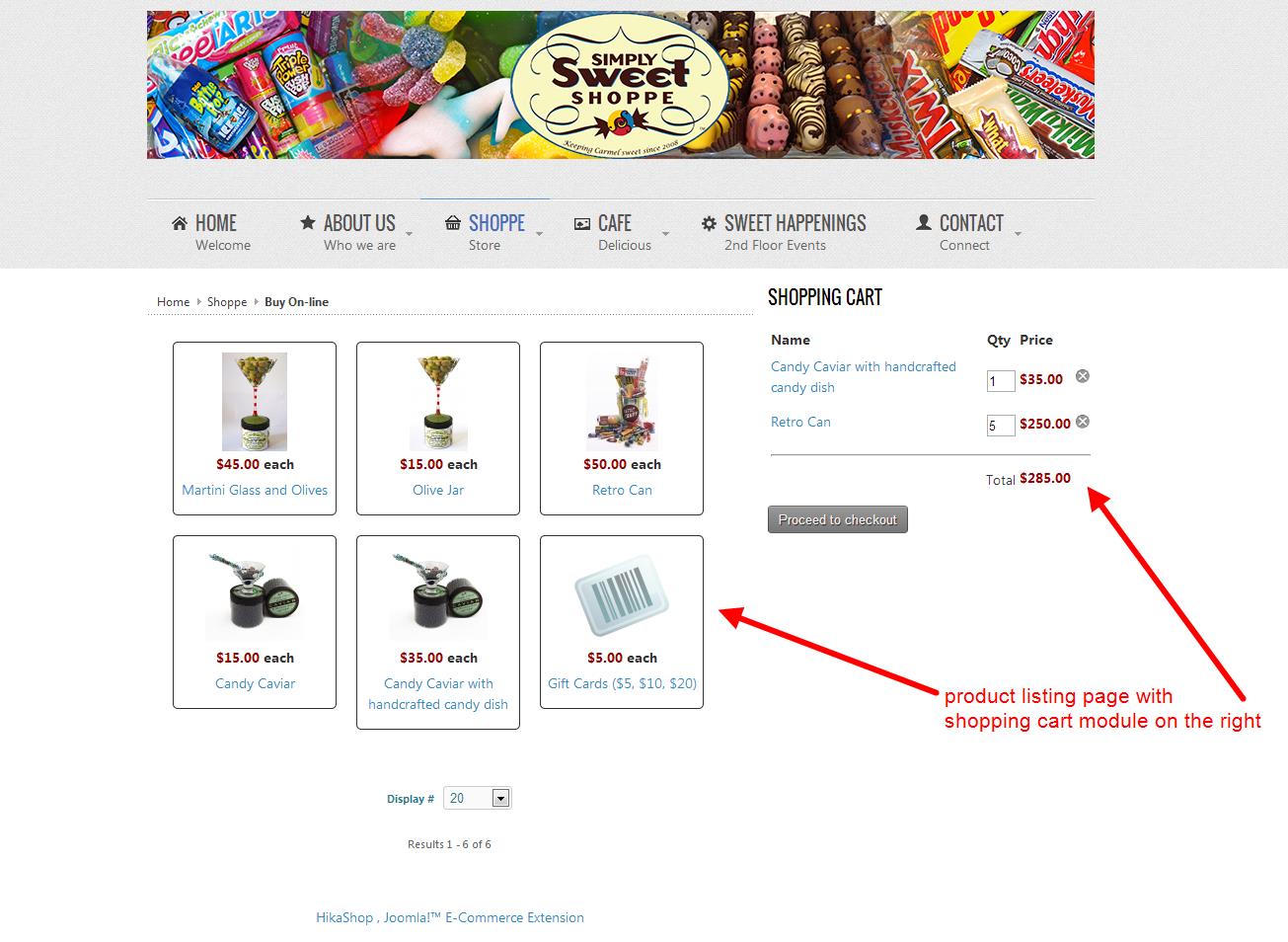1288x942 pixels.
Task: Remove Retro Can from the cart
Action: pyautogui.click(x=1083, y=422)
